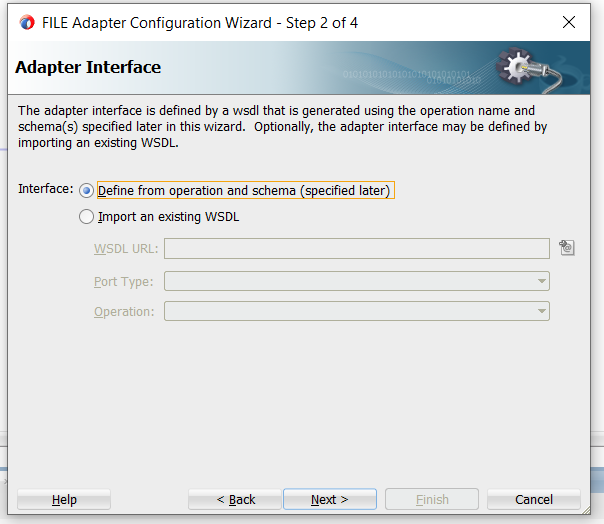This screenshot has height=524, width=604.
Task: Click the Port Type: label text
Action: coord(125,282)
